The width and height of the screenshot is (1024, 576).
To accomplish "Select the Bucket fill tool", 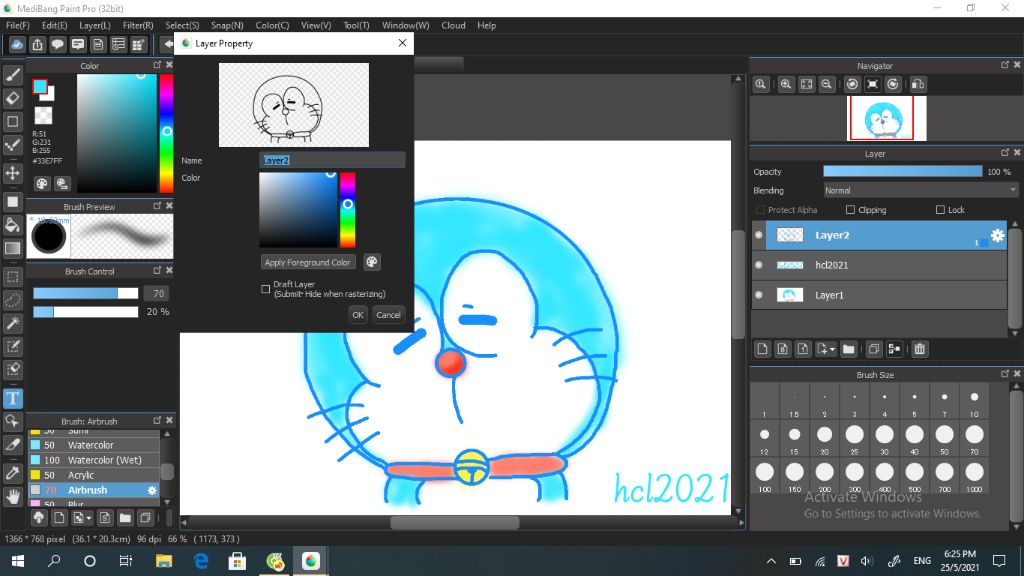I will coord(12,225).
